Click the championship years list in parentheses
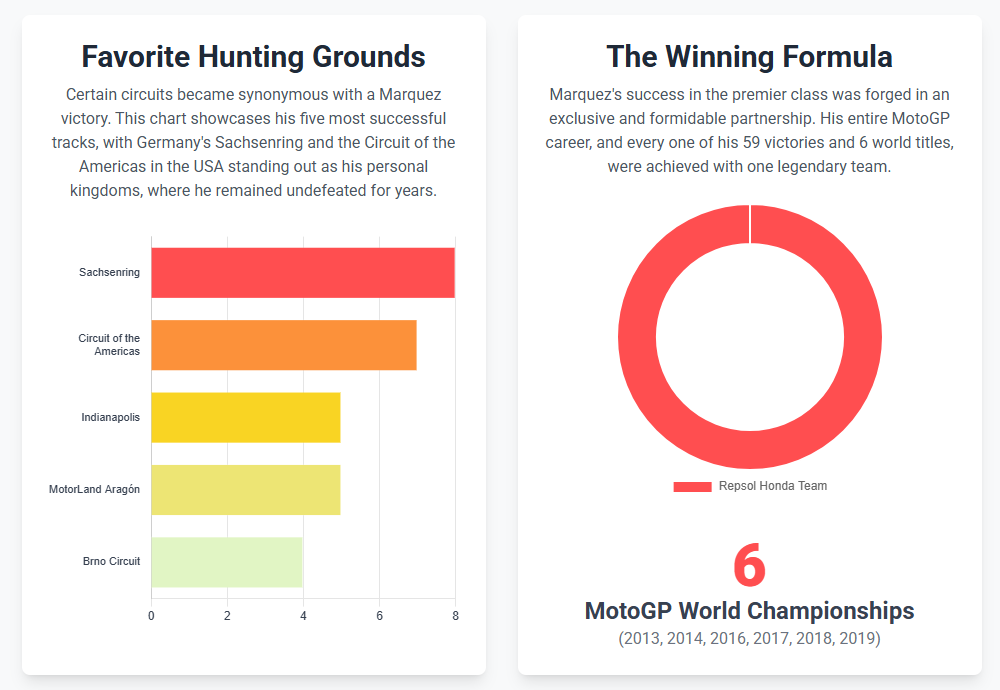The image size is (1000, 690). tap(749, 638)
